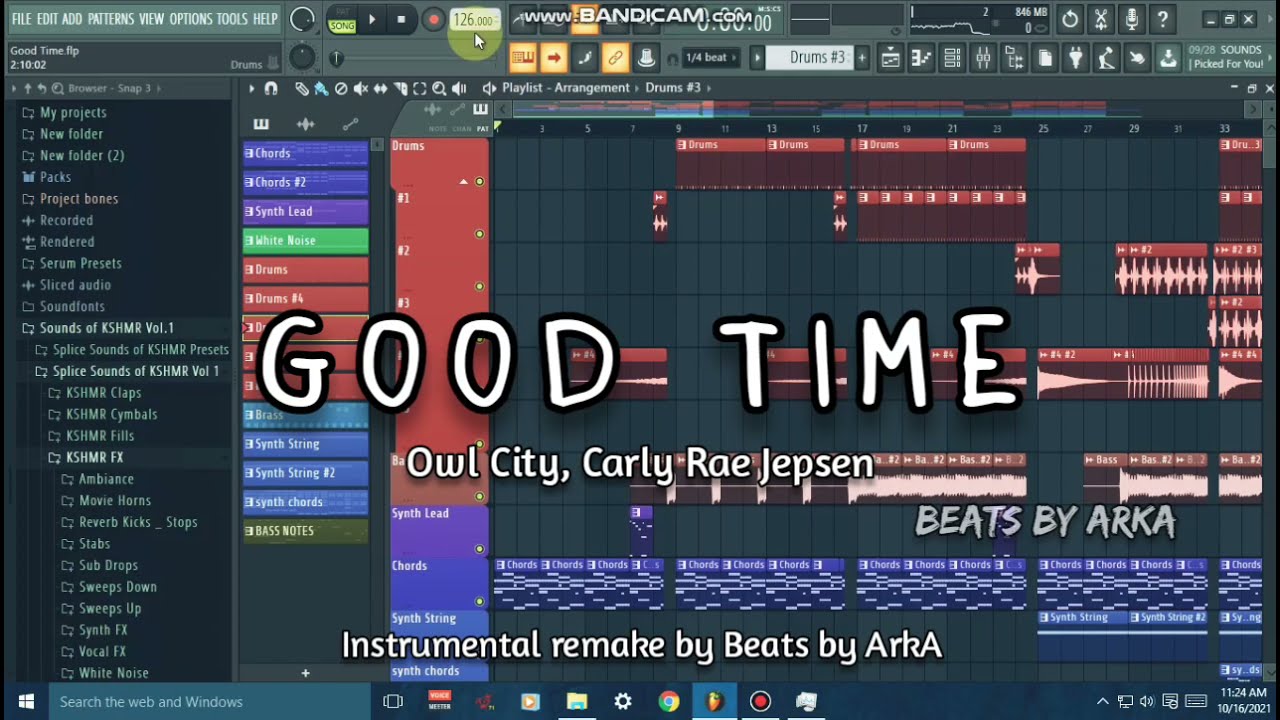Click the undo history circular arrow icon

[x=1070, y=19]
